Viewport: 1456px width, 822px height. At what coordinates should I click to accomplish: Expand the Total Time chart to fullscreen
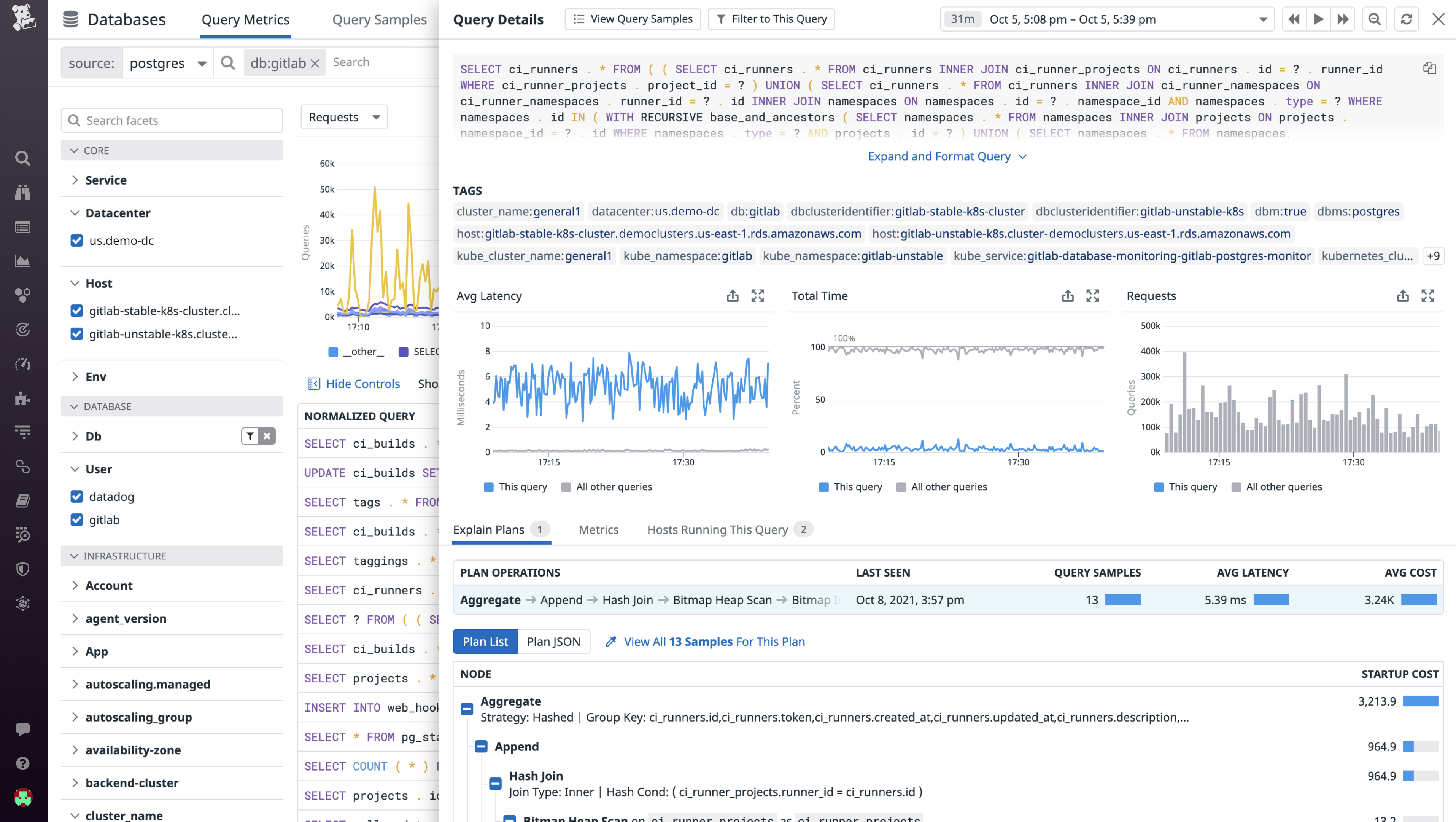tap(1092, 296)
